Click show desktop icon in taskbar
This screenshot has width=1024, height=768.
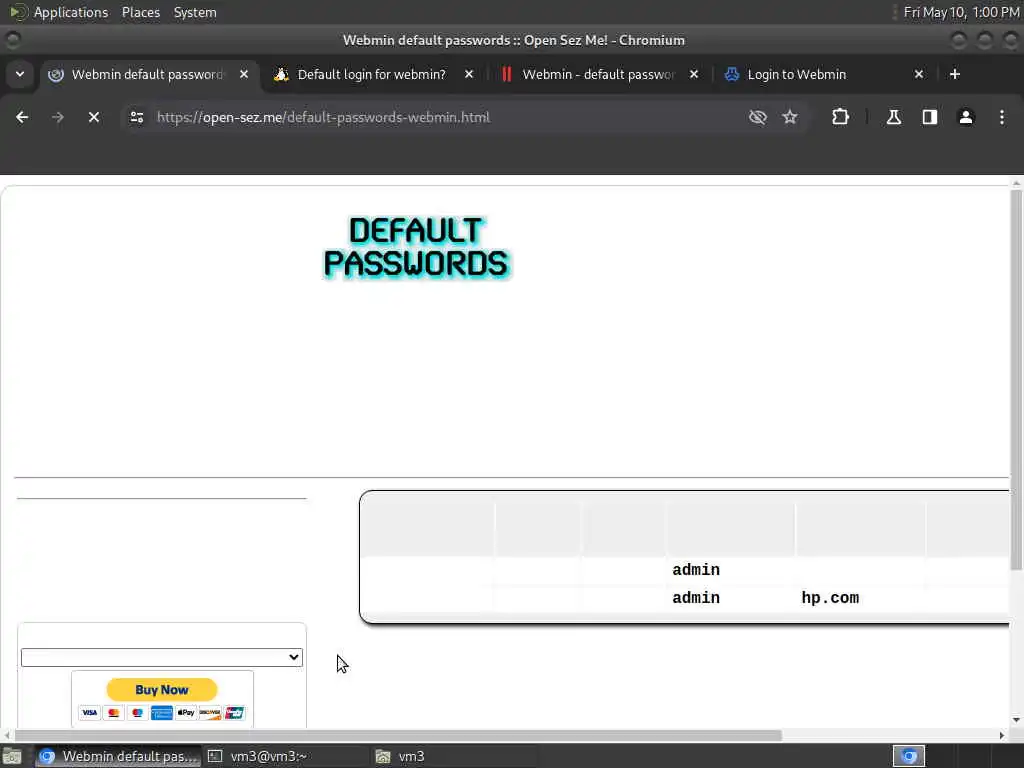(12, 756)
